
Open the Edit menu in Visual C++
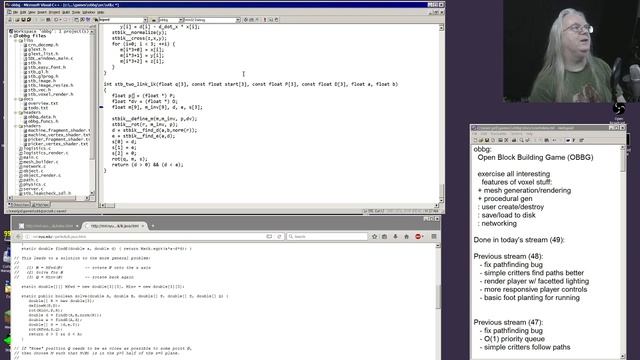[23, 12]
